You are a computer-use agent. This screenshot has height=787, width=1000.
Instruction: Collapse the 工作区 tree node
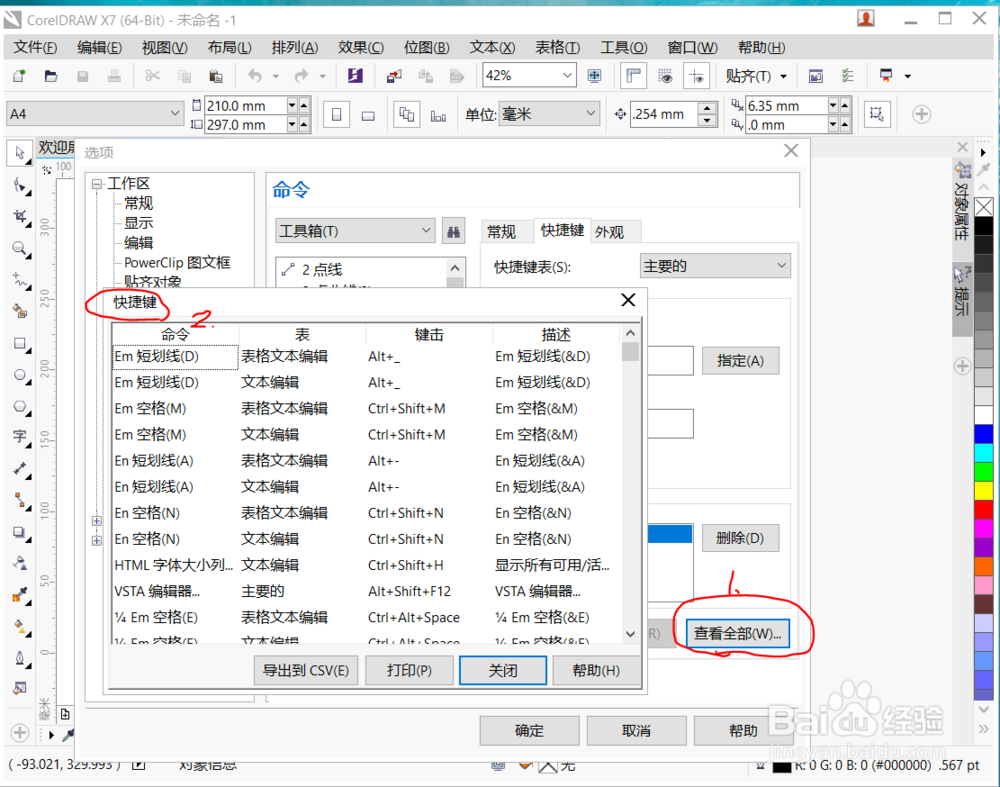coord(97,184)
